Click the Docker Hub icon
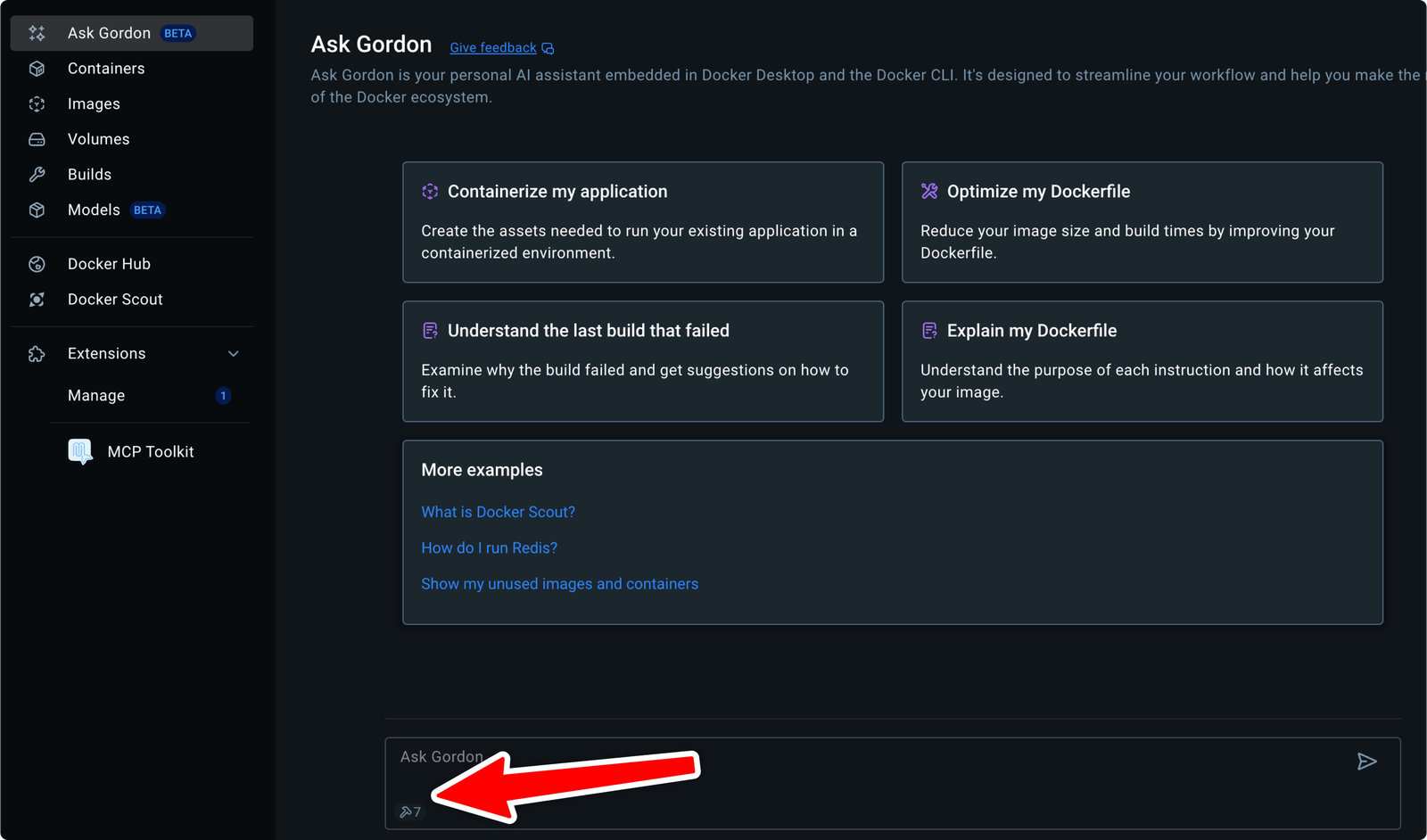This screenshot has height=840, width=1427. pyautogui.click(x=37, y=264)
